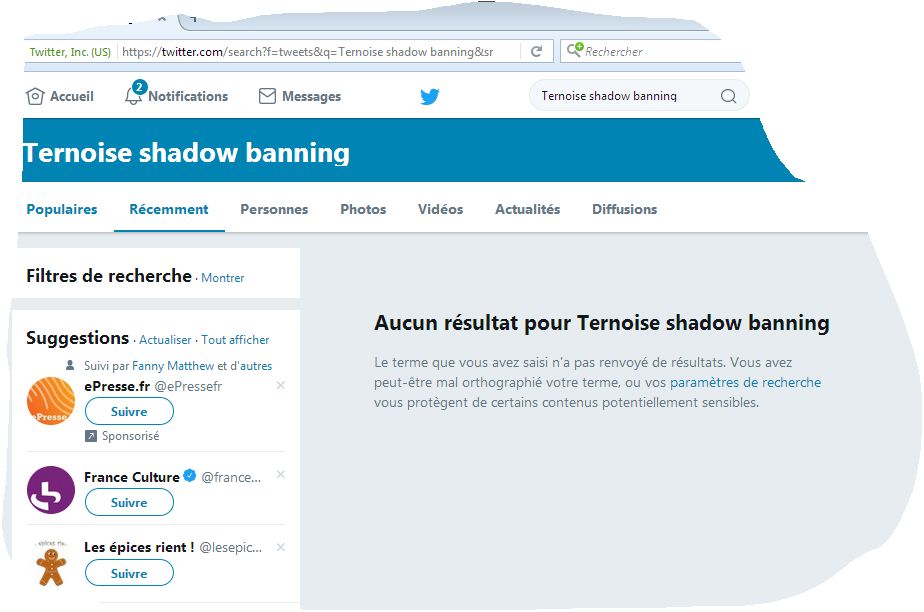Click Accueil label in navigation

(71, 96)
